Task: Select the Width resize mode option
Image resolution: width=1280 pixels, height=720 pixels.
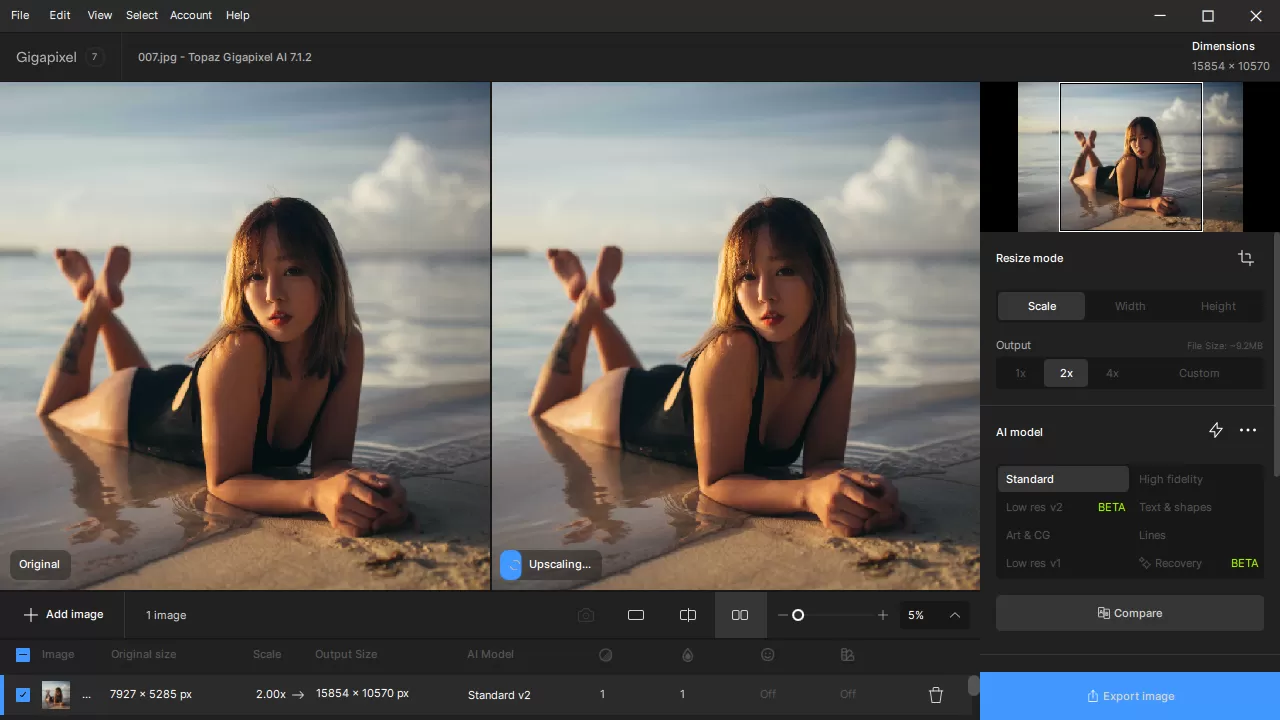Action: tap(1130, 306)
